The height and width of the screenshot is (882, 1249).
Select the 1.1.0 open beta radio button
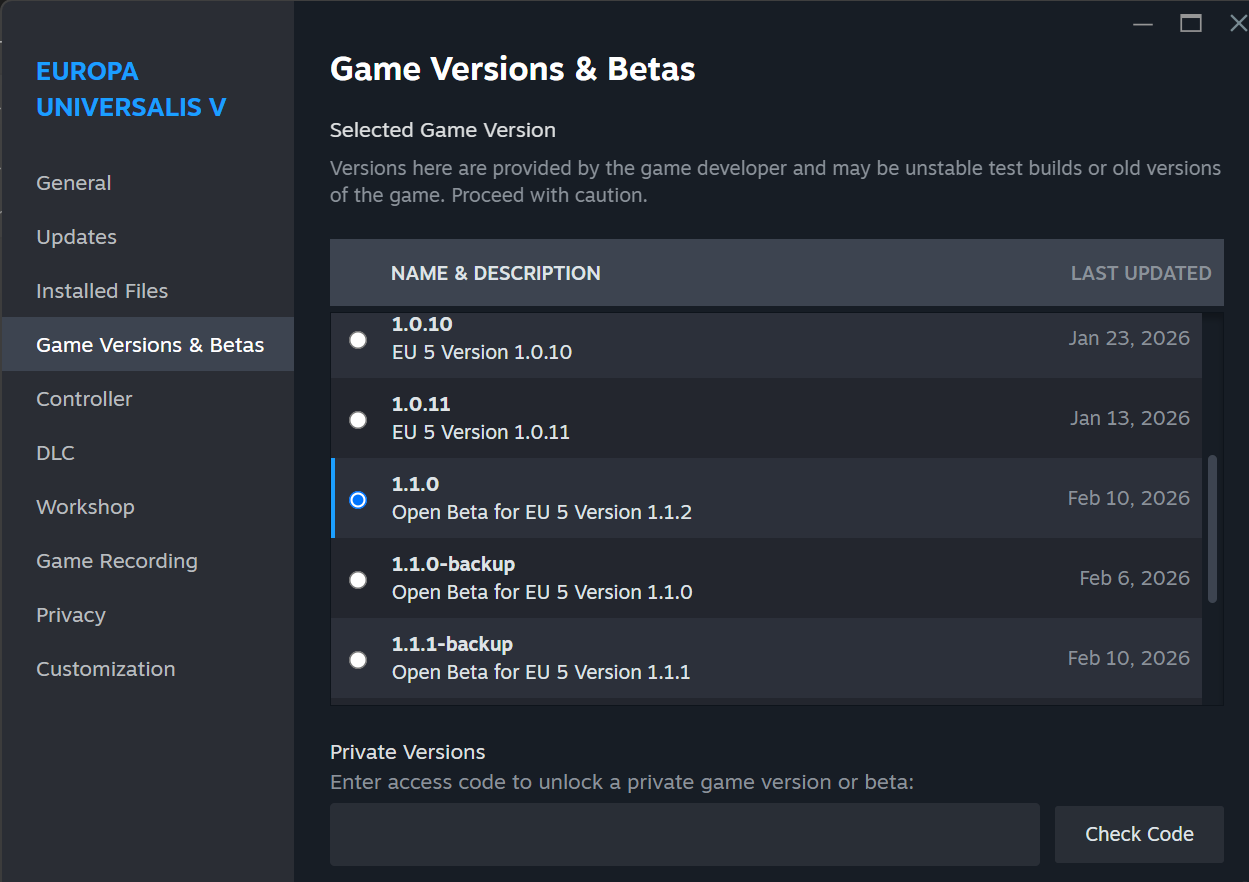pyautogui.click(x=358, y=500)
